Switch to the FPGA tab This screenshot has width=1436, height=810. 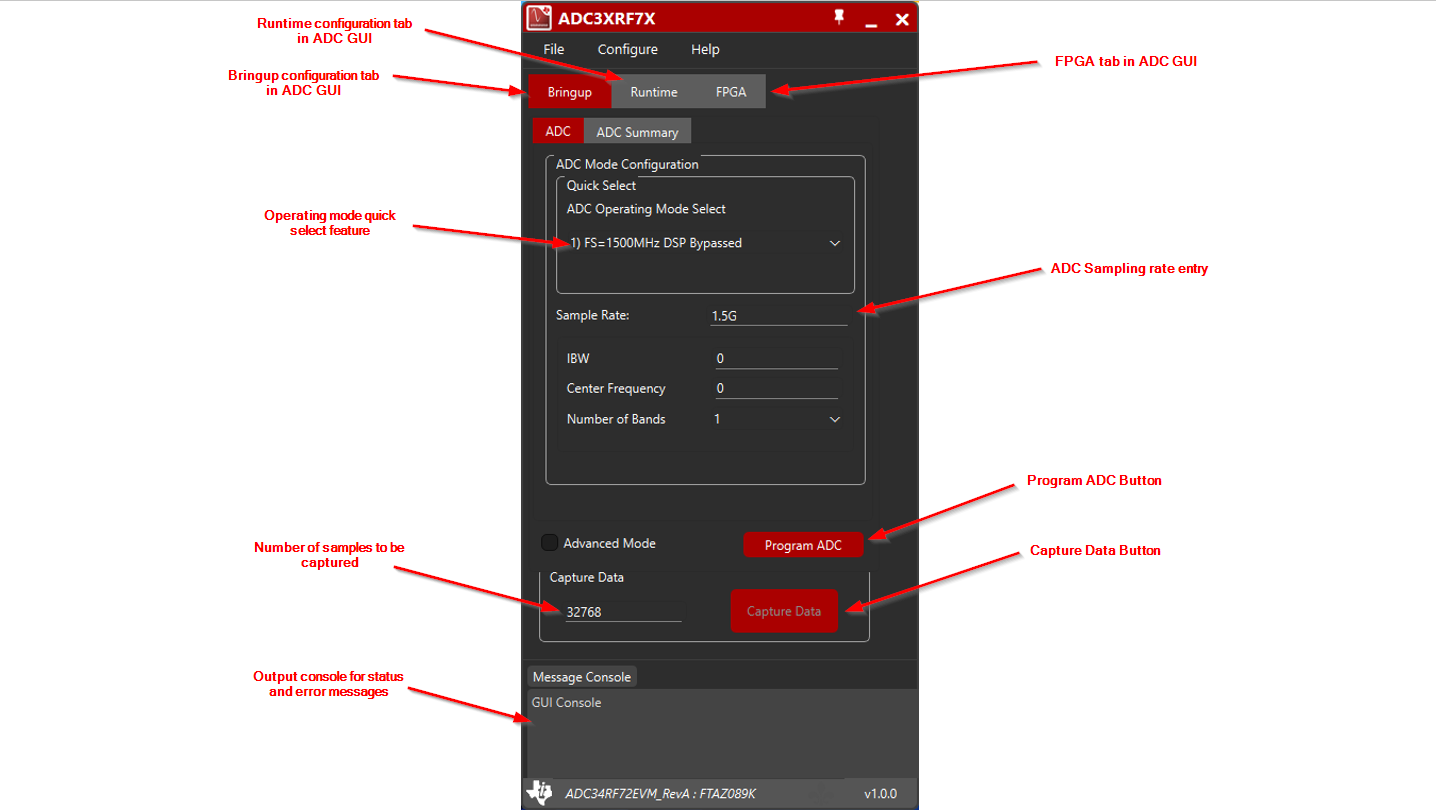tap(731, 92)
